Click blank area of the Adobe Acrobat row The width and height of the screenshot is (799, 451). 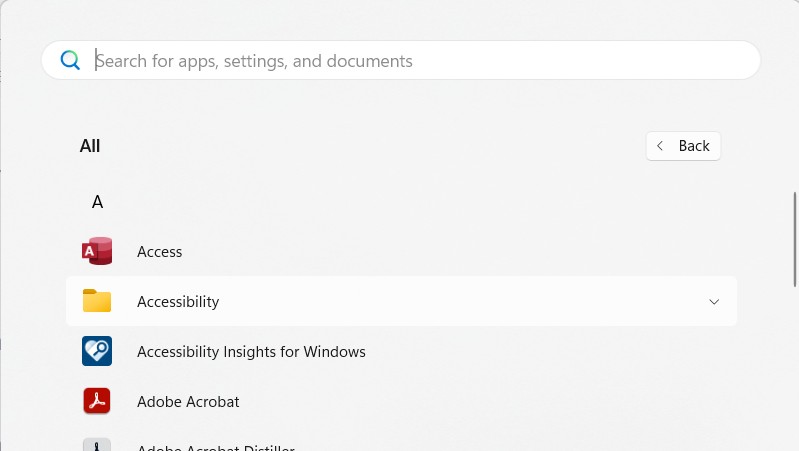click(480, 402)
